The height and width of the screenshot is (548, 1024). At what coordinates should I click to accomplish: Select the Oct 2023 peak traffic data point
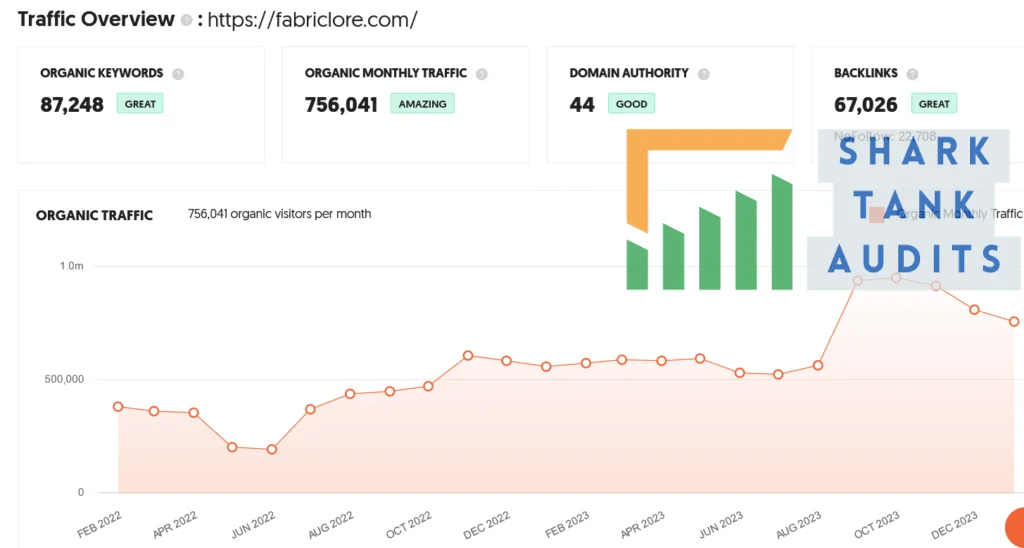tap(896, 278)
